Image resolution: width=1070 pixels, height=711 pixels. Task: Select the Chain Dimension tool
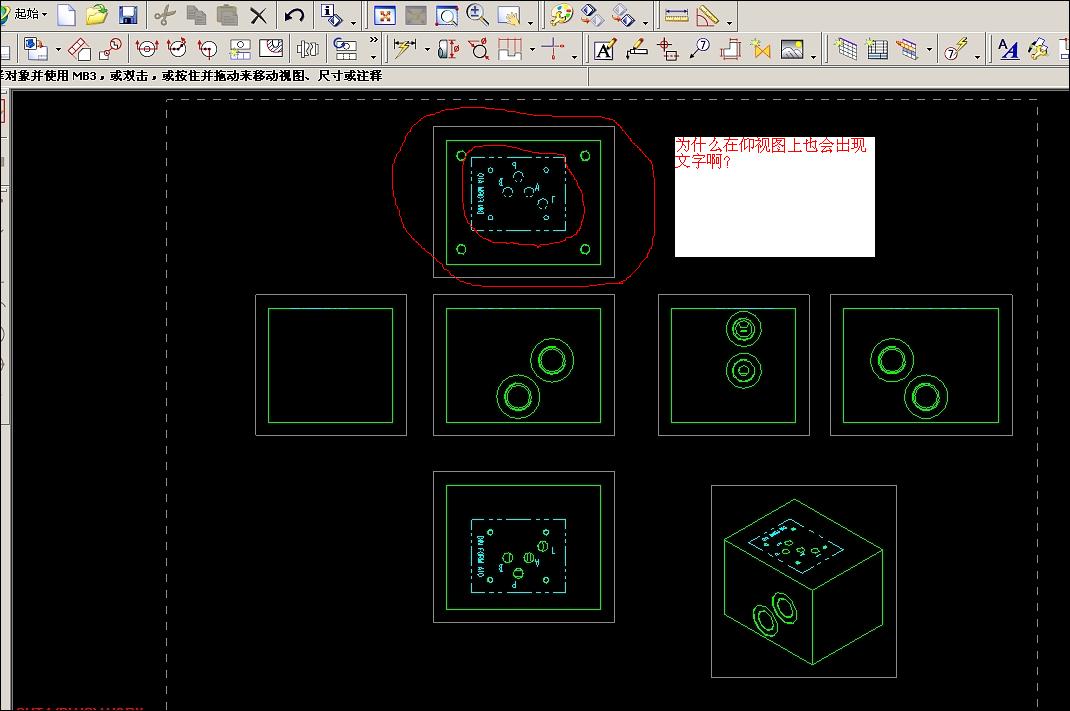point(510,48)
